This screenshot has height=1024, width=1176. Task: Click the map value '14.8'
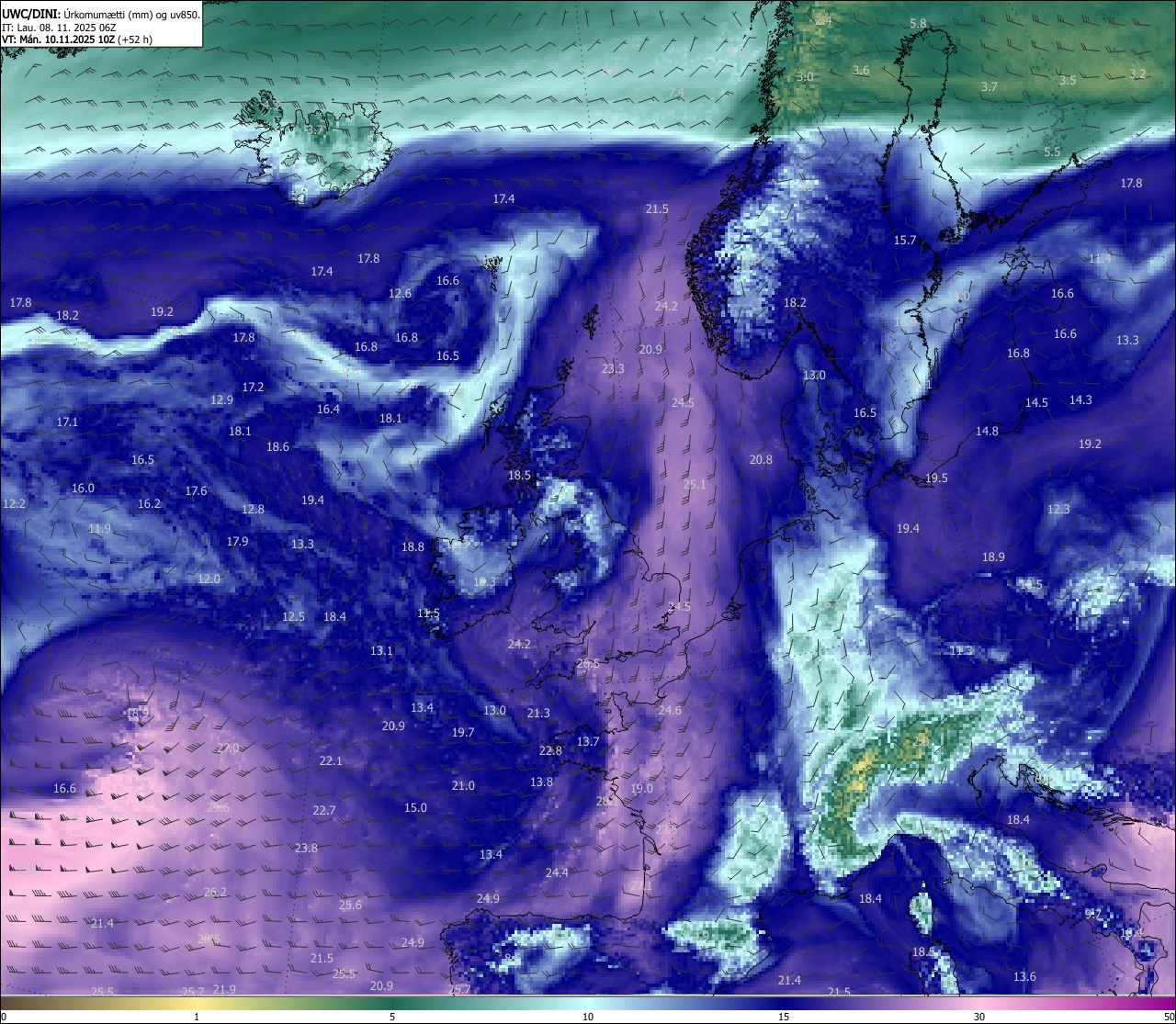(987, 432)
